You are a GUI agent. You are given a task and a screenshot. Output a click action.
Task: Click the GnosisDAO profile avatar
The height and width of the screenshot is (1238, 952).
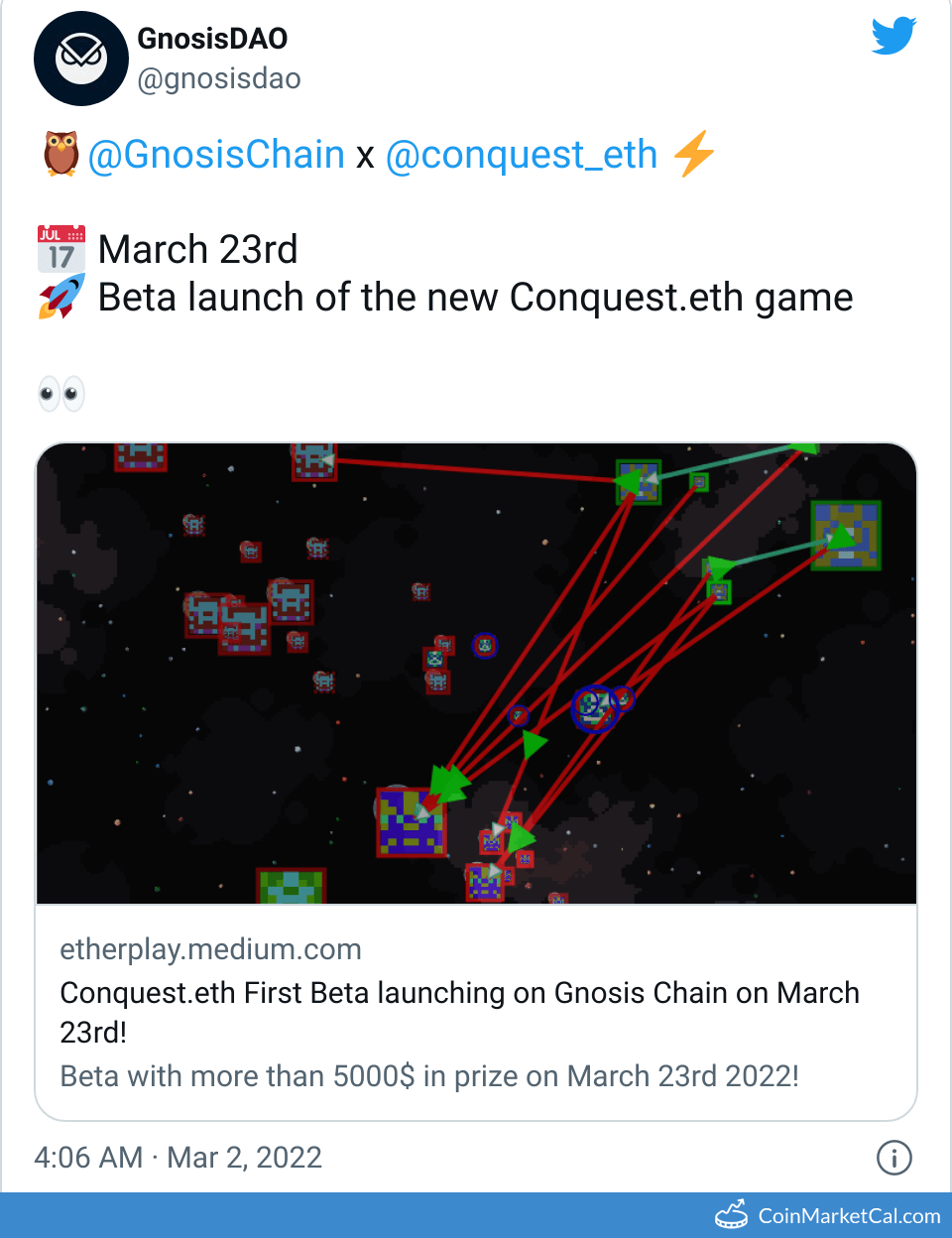tap(81, 59)
